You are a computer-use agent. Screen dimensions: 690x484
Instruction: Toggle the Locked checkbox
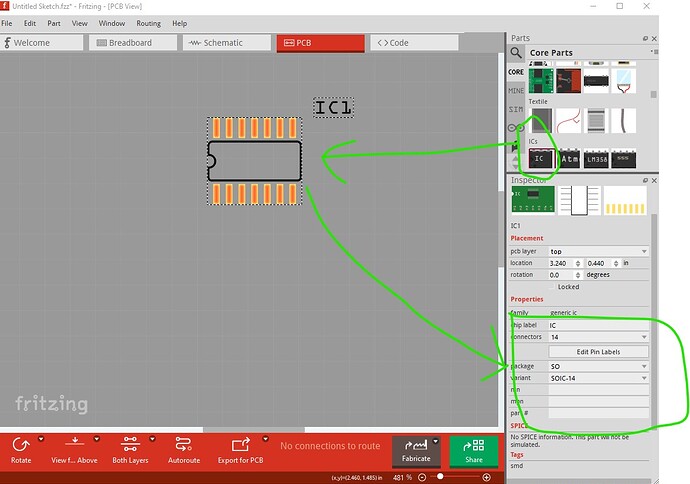pyautogui.click(x=552, y=287)
